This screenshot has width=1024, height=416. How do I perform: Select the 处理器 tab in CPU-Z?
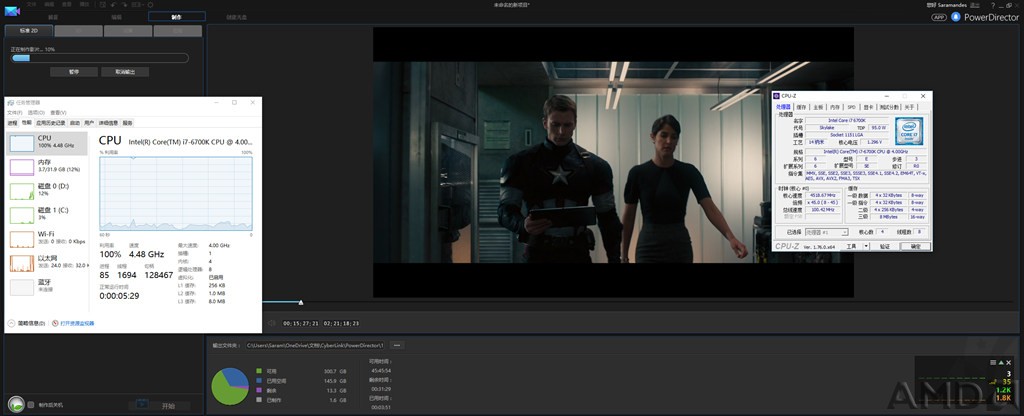783,106
